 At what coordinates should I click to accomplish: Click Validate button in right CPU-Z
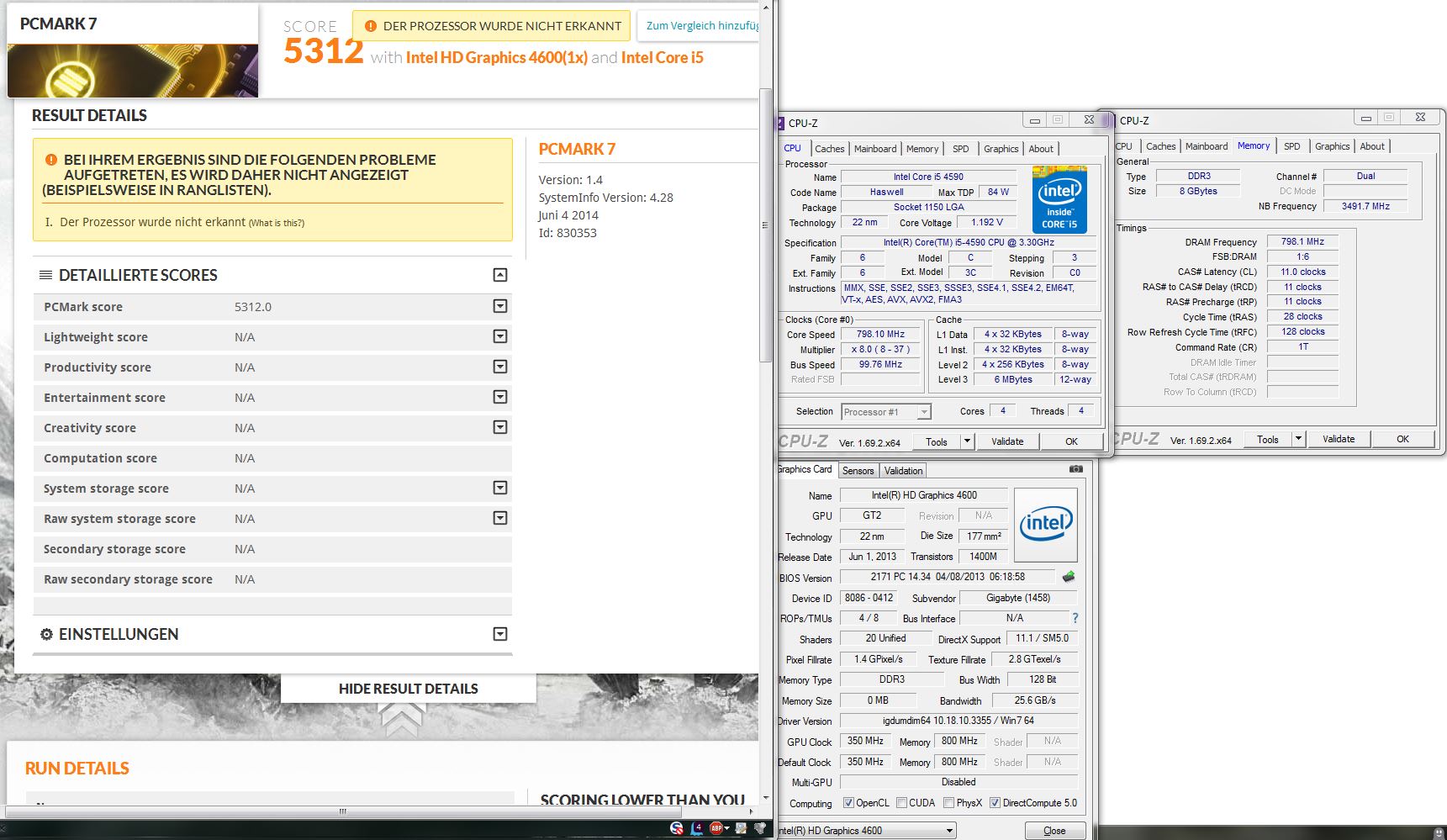[1339, 439]
